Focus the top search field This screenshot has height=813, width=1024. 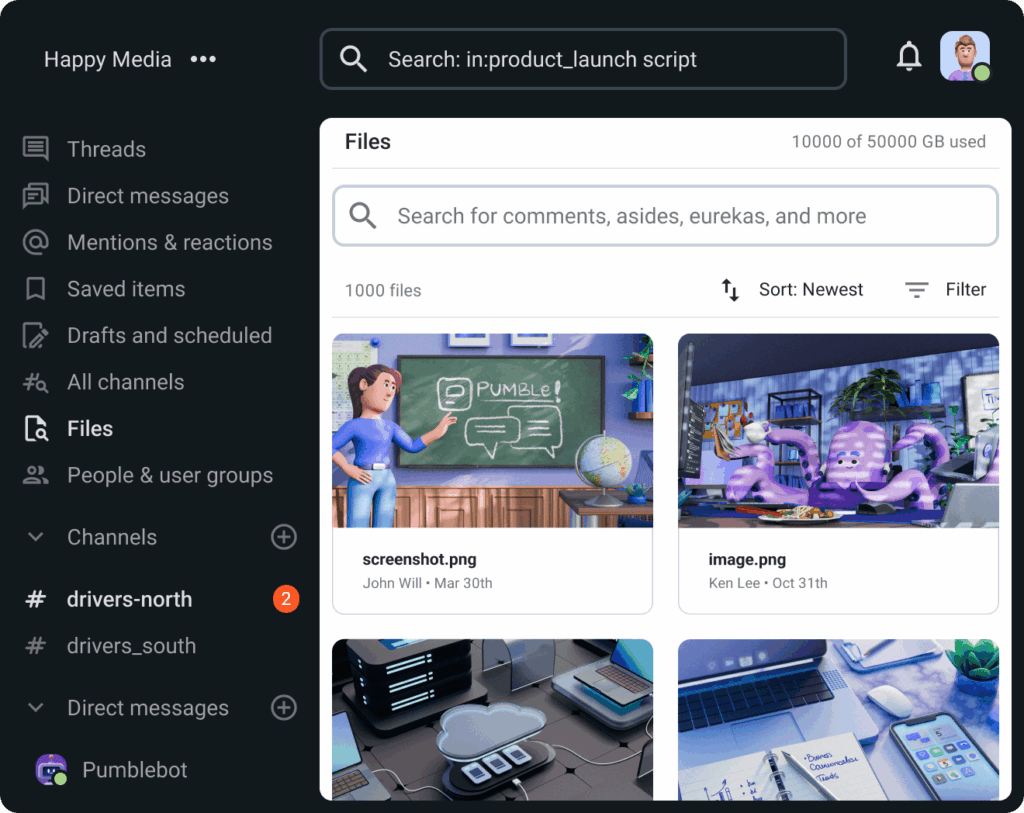click(x=583, y=59)
